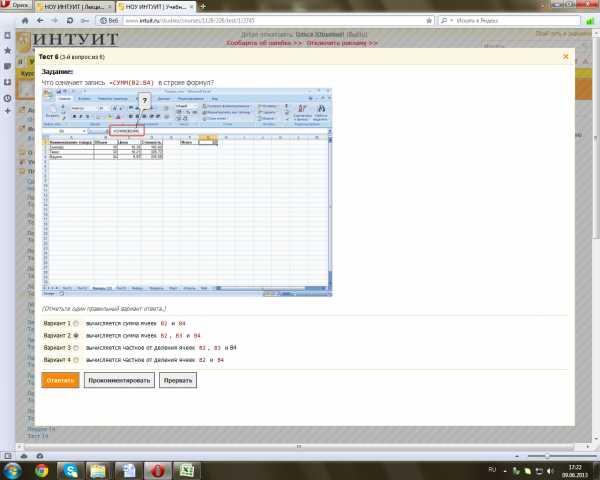Add a panel with the sidebar plus icon
This screenshot has height=480, width=600.
(7, 111)
